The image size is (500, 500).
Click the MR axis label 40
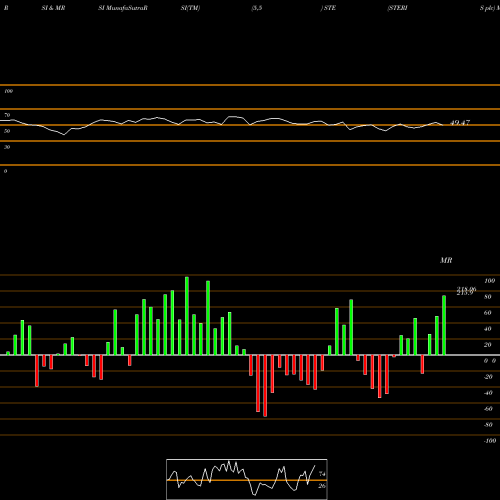(488, 329)
